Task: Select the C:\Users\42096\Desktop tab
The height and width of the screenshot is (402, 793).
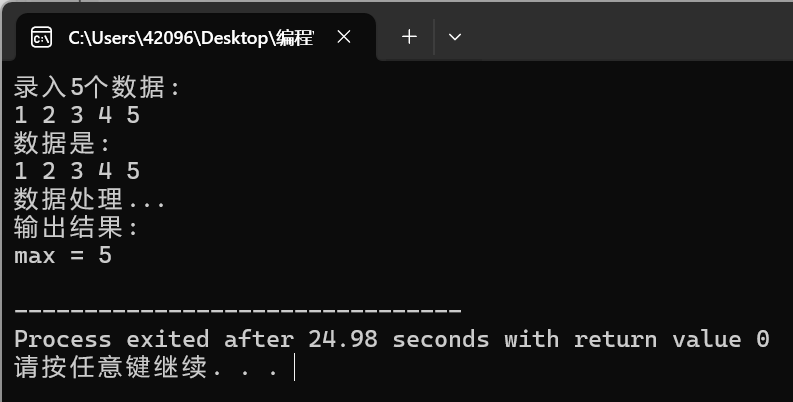Action: (189, 38)
